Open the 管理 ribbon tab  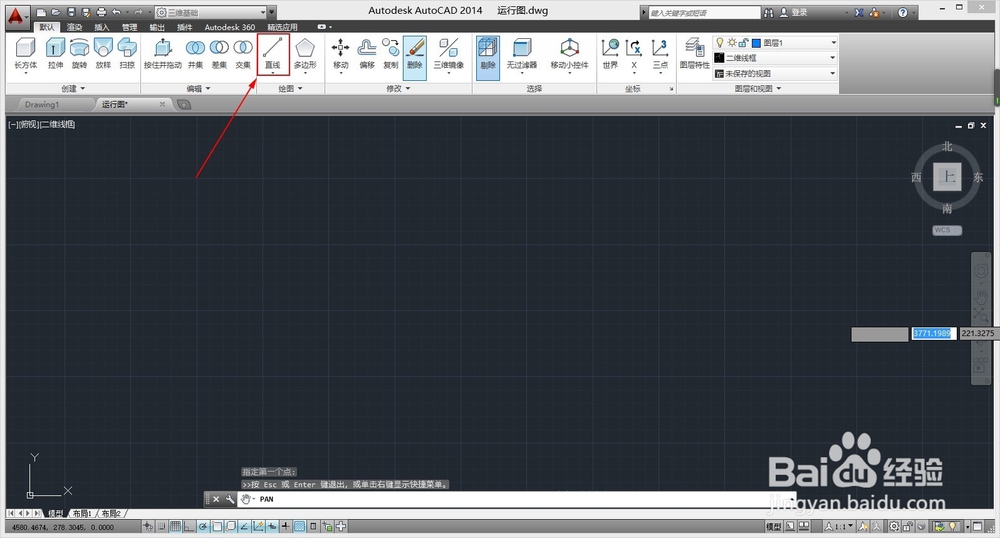129,27
